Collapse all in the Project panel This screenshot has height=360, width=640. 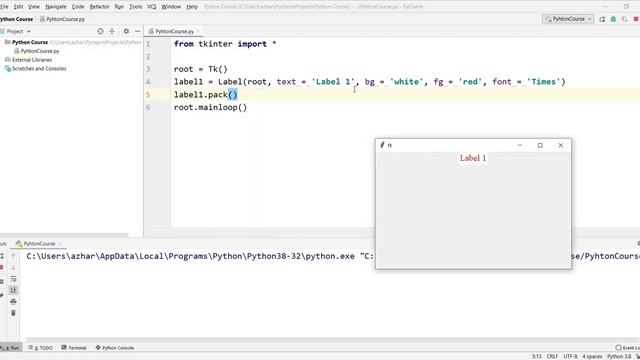point(112,31)
